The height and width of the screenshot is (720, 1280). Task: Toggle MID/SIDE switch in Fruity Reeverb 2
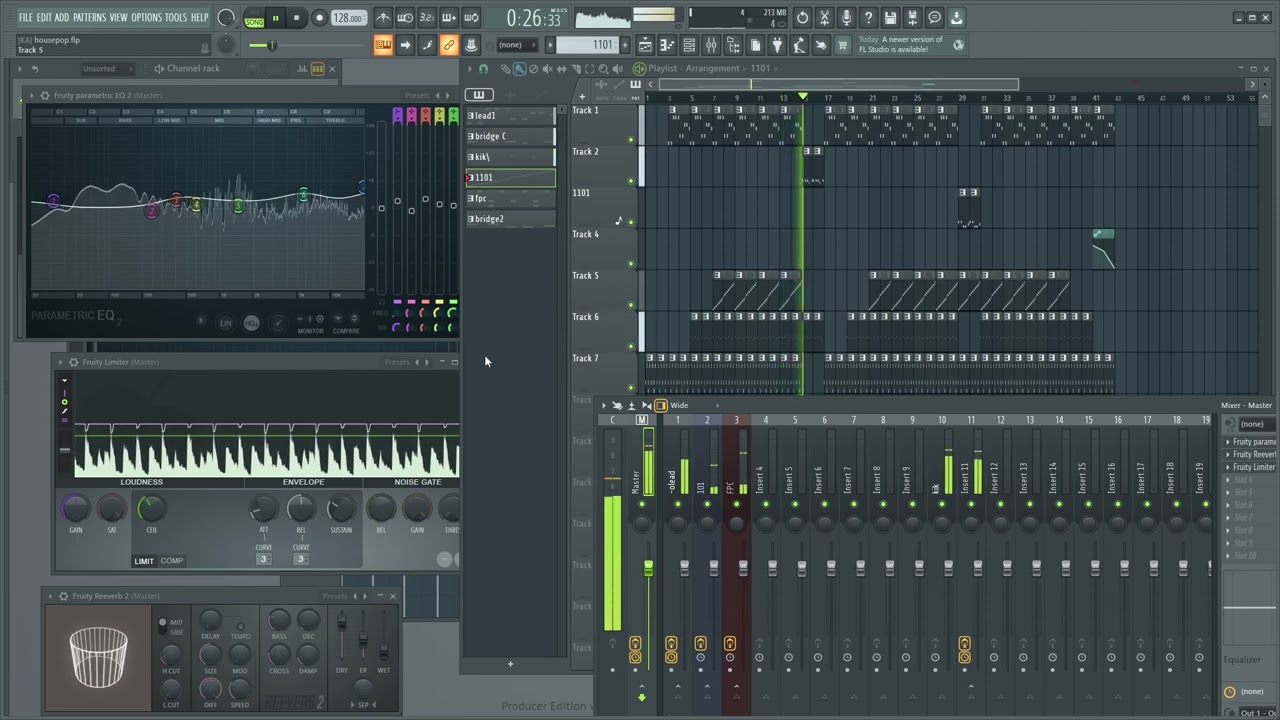click(x=163, y=626)
